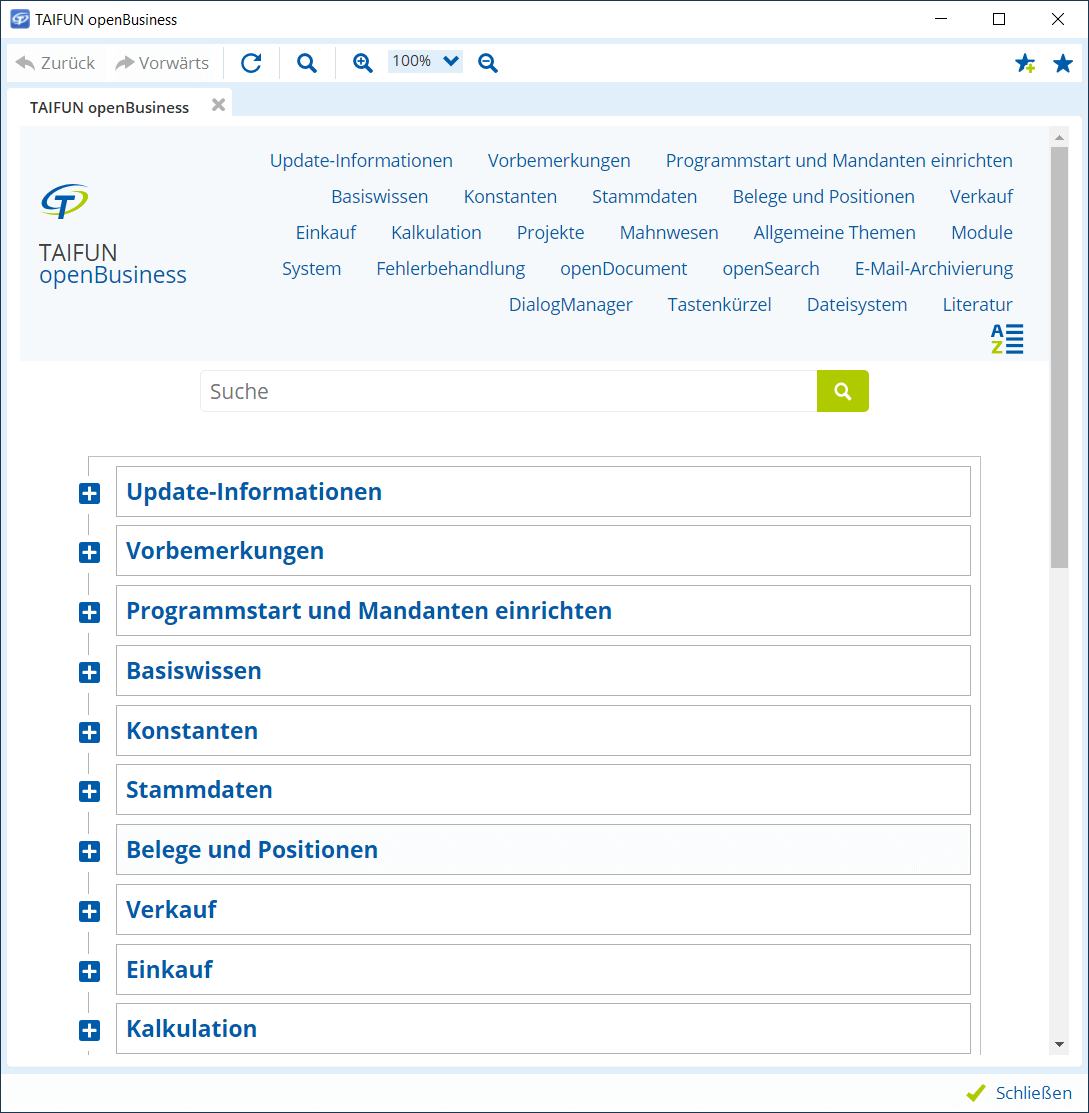
Task: Expand the Einkauf tree node
Action: point(89,971)
